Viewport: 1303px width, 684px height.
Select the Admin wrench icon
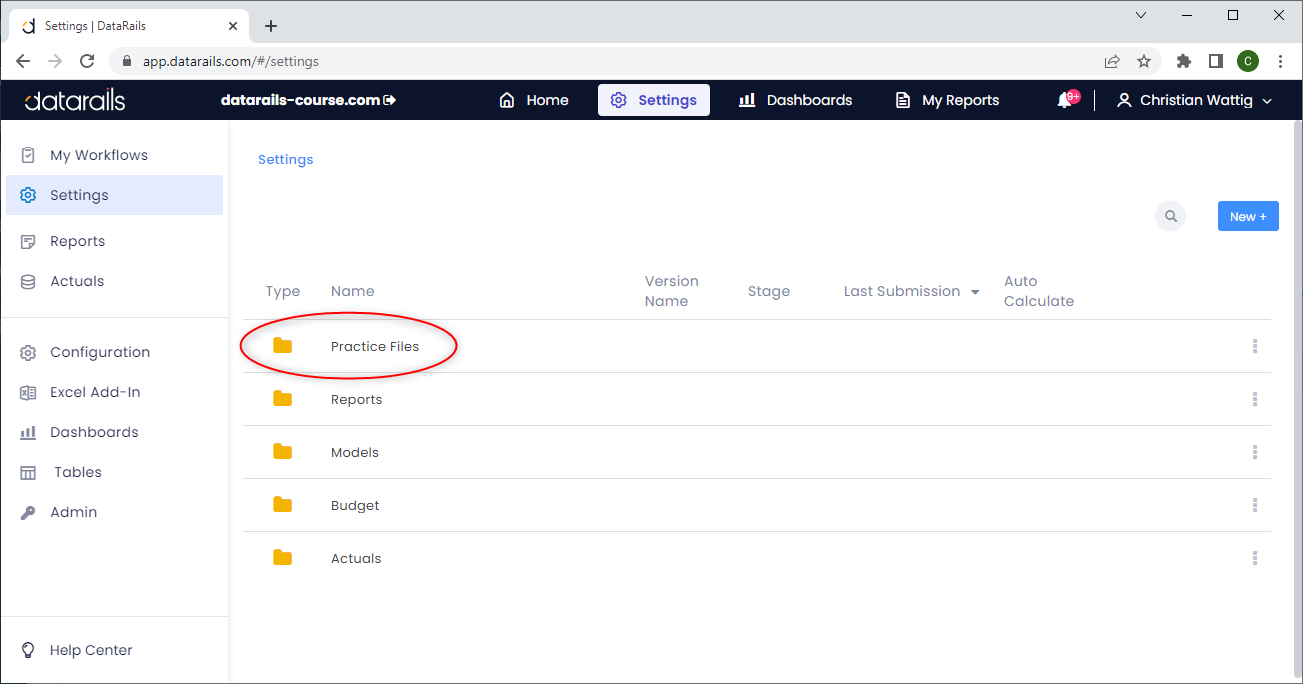coord(28,512)
